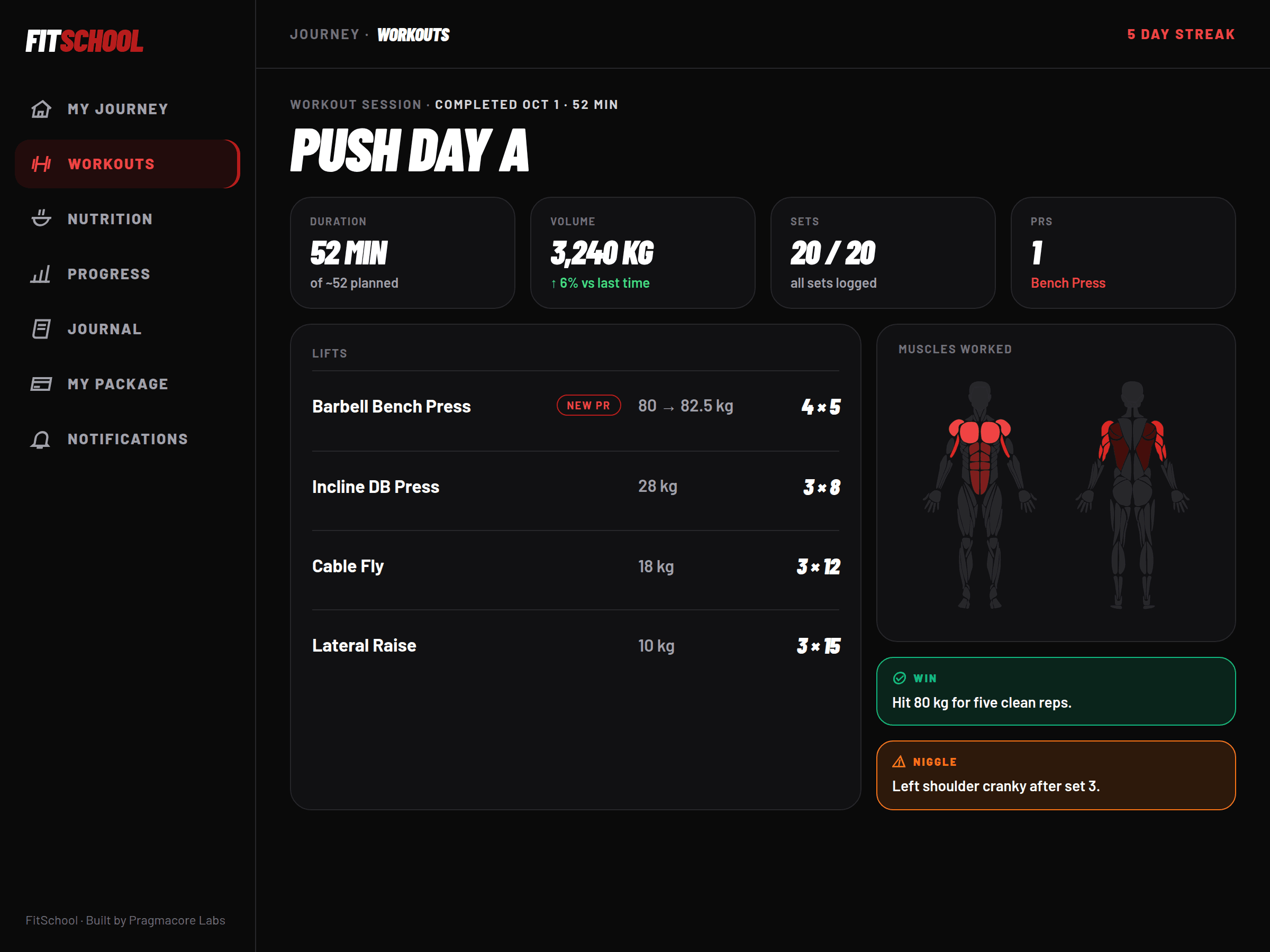The image size is (1270, 952).
Task: Click the FitSchool logo
Action: point(84,41)
